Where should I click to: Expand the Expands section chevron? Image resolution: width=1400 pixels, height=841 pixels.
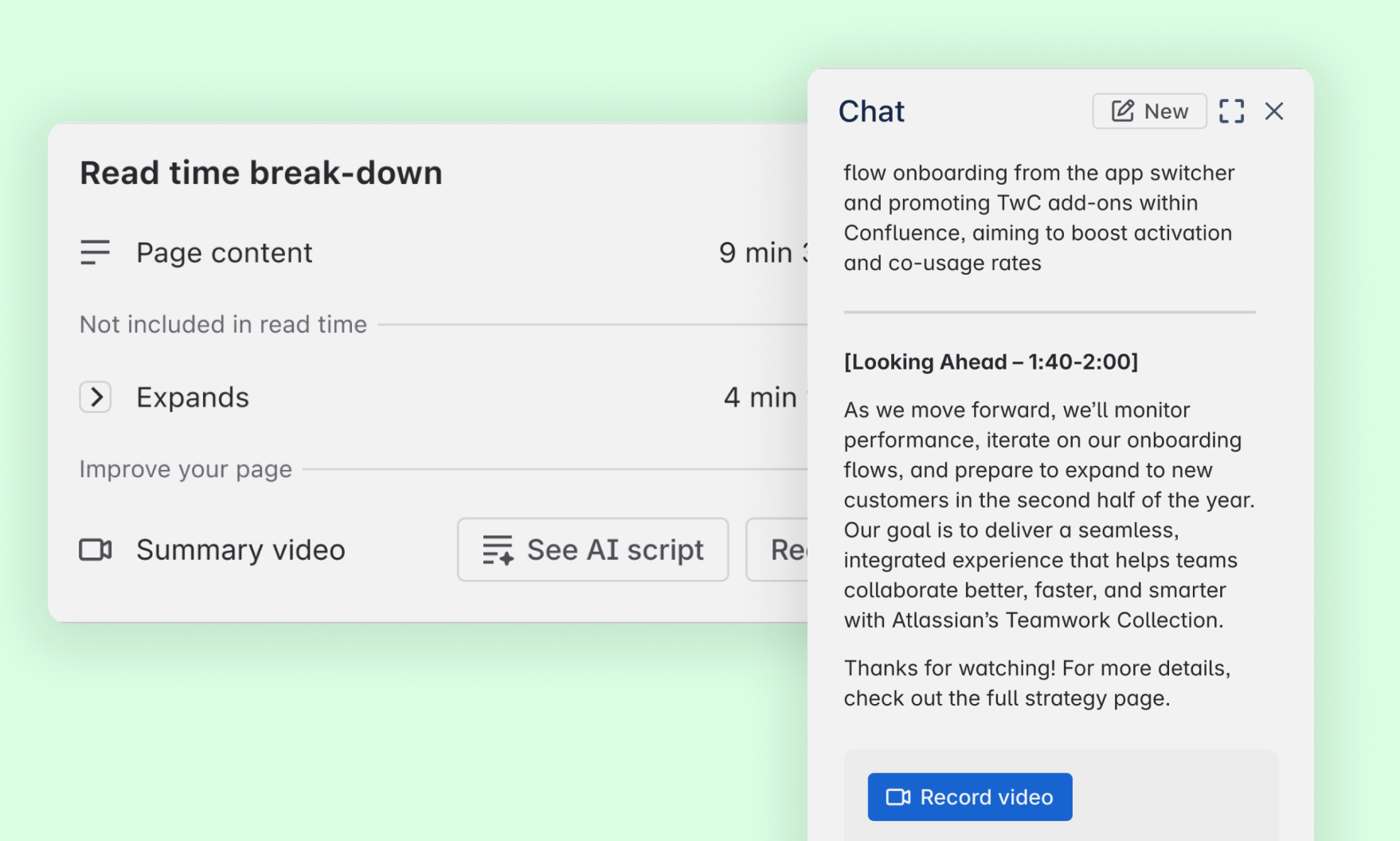(x=96, y=397)
